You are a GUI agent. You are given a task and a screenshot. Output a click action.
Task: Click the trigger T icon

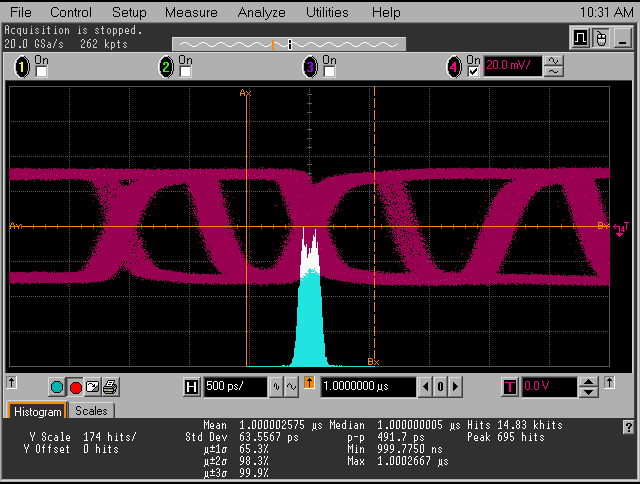pos(510,387)
